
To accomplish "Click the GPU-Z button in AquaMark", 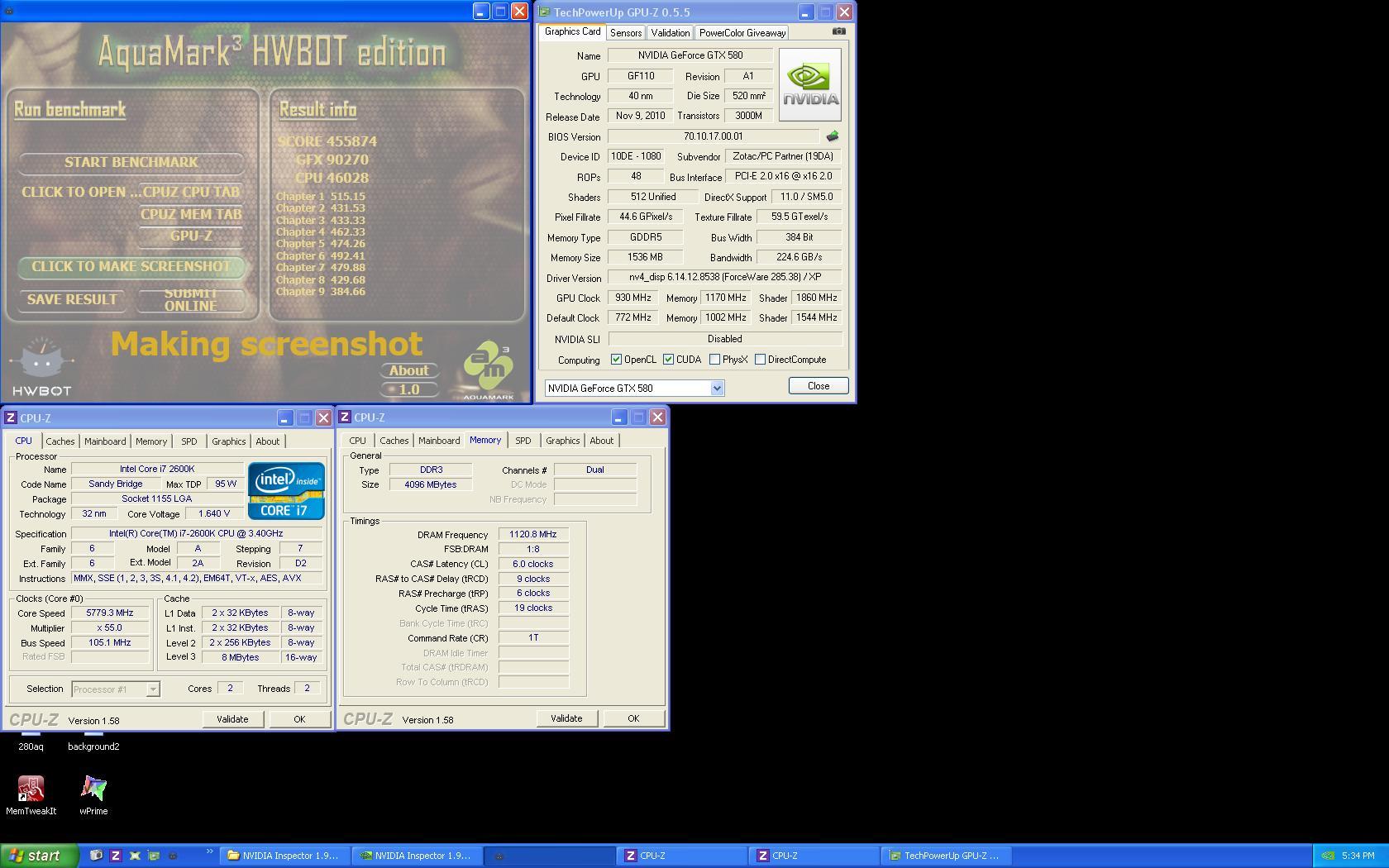I will [191, 236].
